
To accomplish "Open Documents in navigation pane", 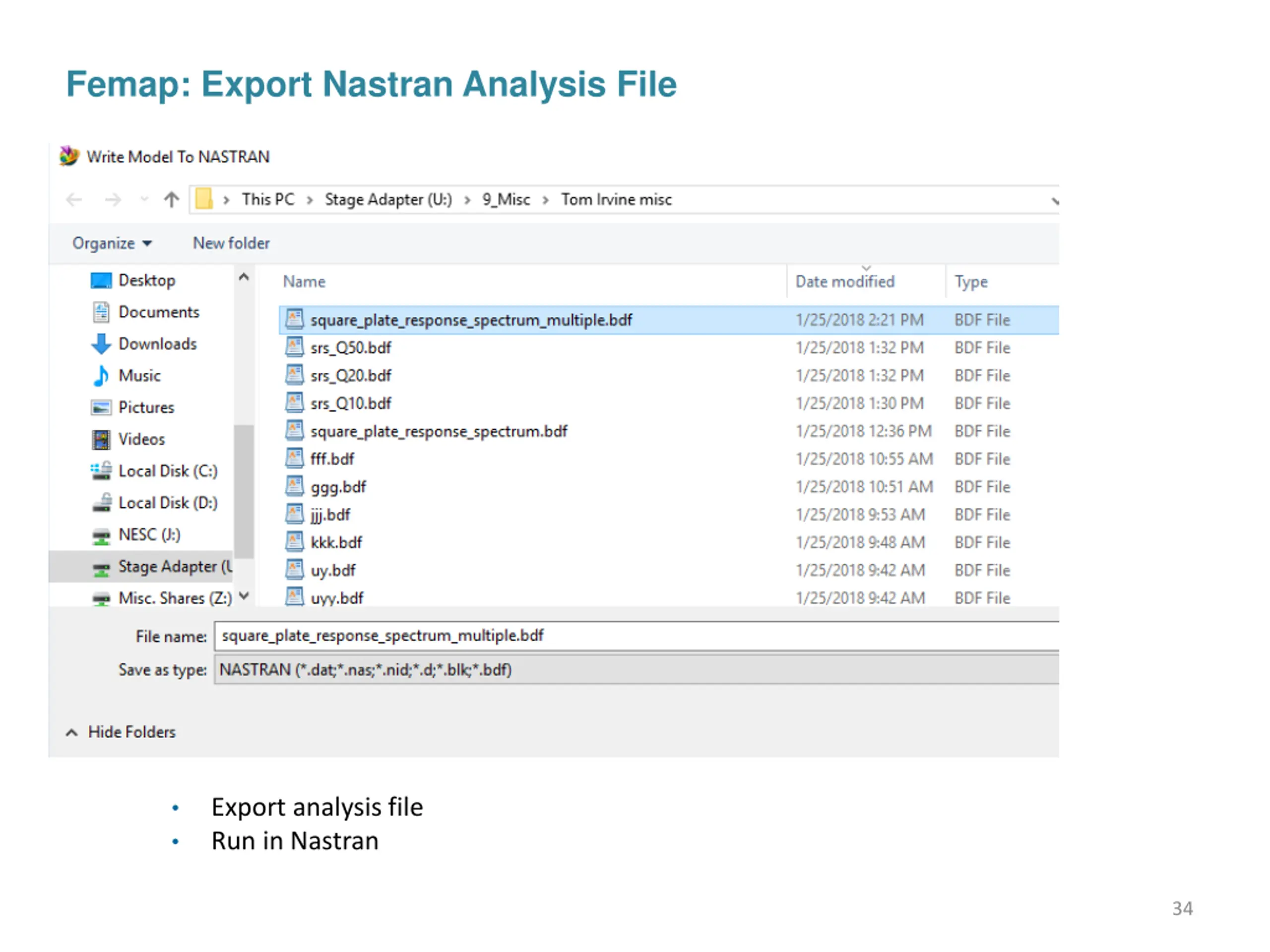I will (x=158, y=312).
